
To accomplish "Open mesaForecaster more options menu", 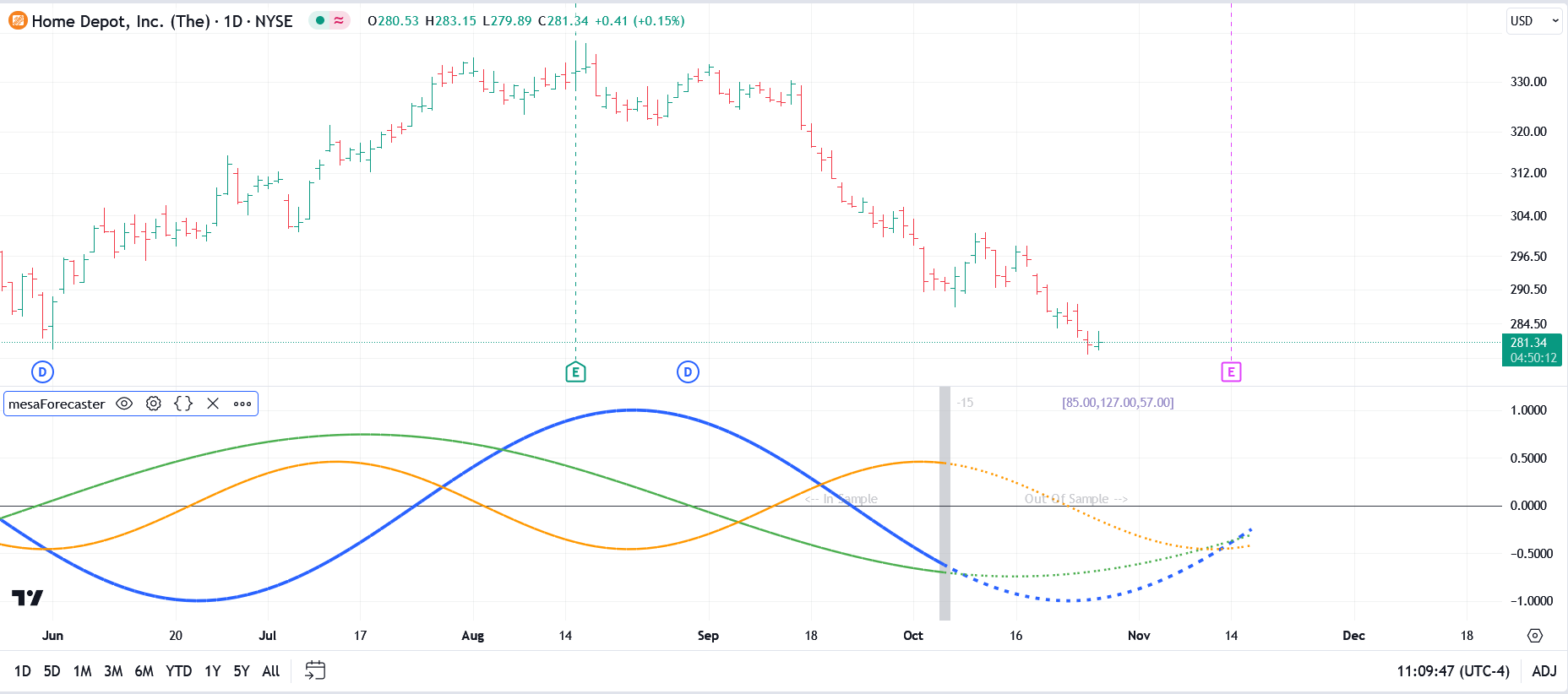I will pos(242,404).
